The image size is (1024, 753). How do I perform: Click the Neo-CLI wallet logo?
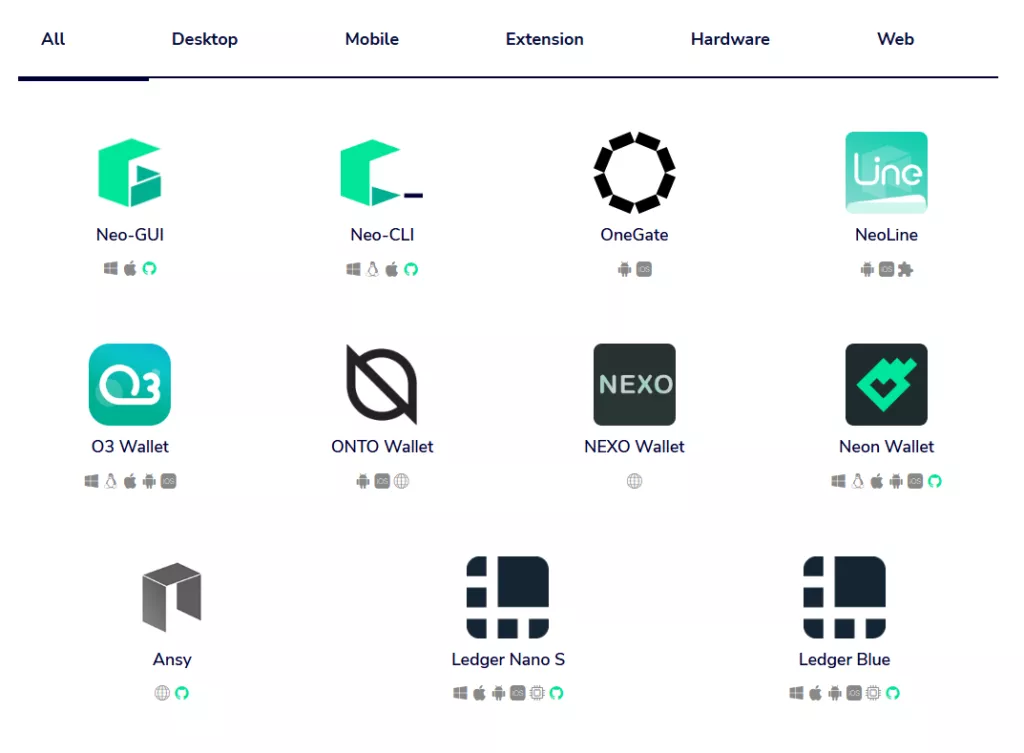(x=381, y=172)
